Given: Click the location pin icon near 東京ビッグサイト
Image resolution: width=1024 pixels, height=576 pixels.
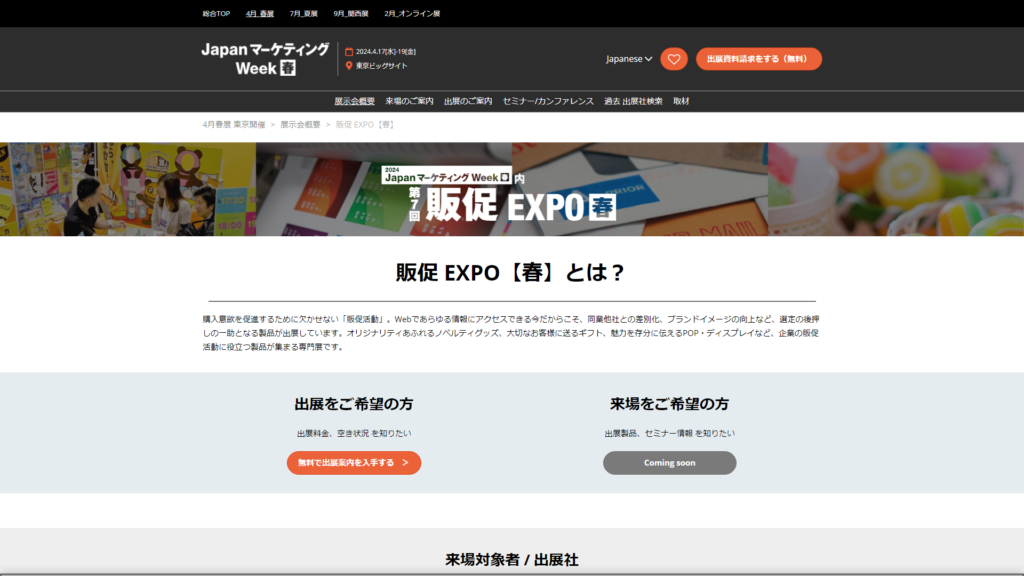Looking at the screenshot, I should 349,66.
